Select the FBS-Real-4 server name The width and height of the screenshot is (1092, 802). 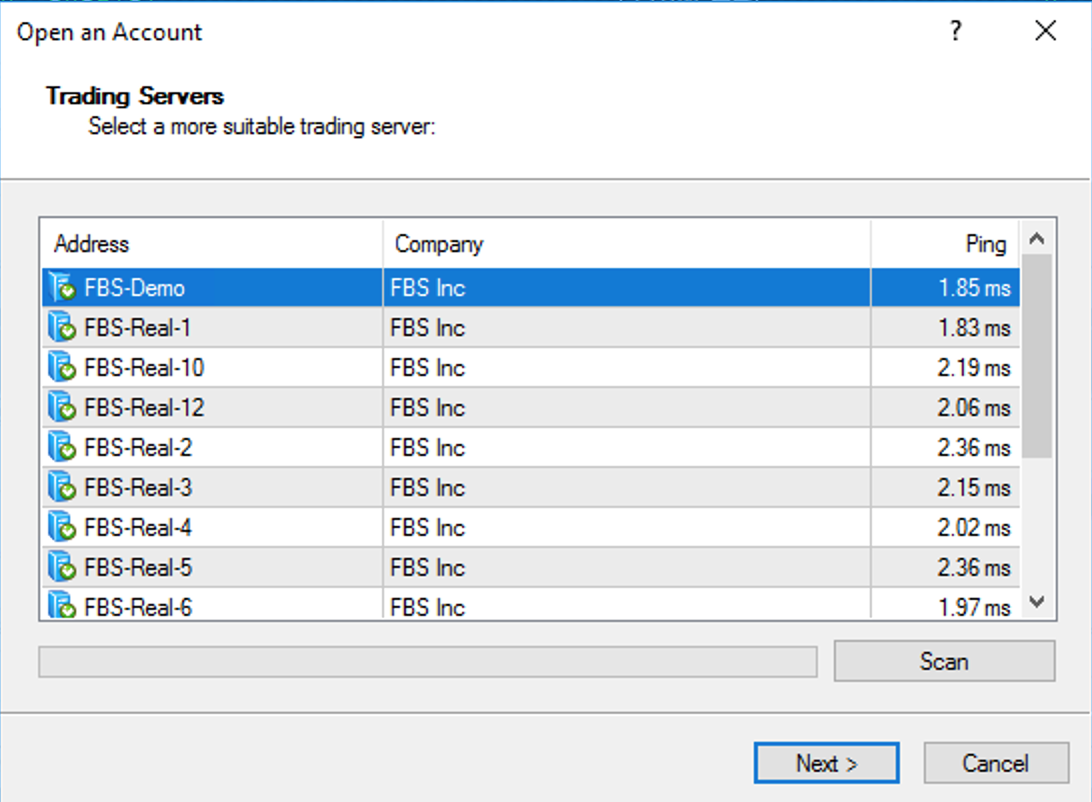coord(138,528)
